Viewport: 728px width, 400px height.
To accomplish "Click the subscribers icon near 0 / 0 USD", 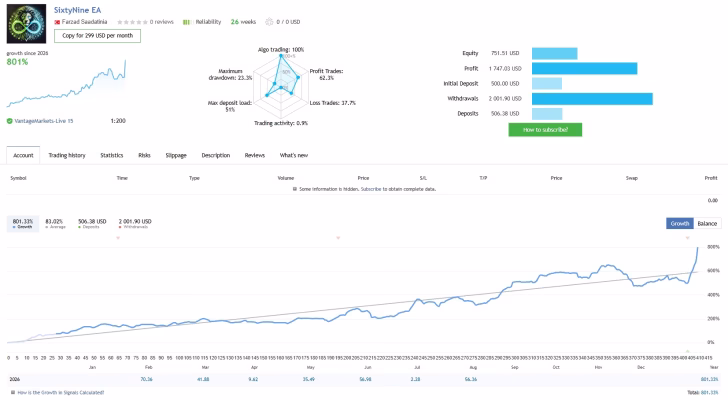I will (269, 22).
